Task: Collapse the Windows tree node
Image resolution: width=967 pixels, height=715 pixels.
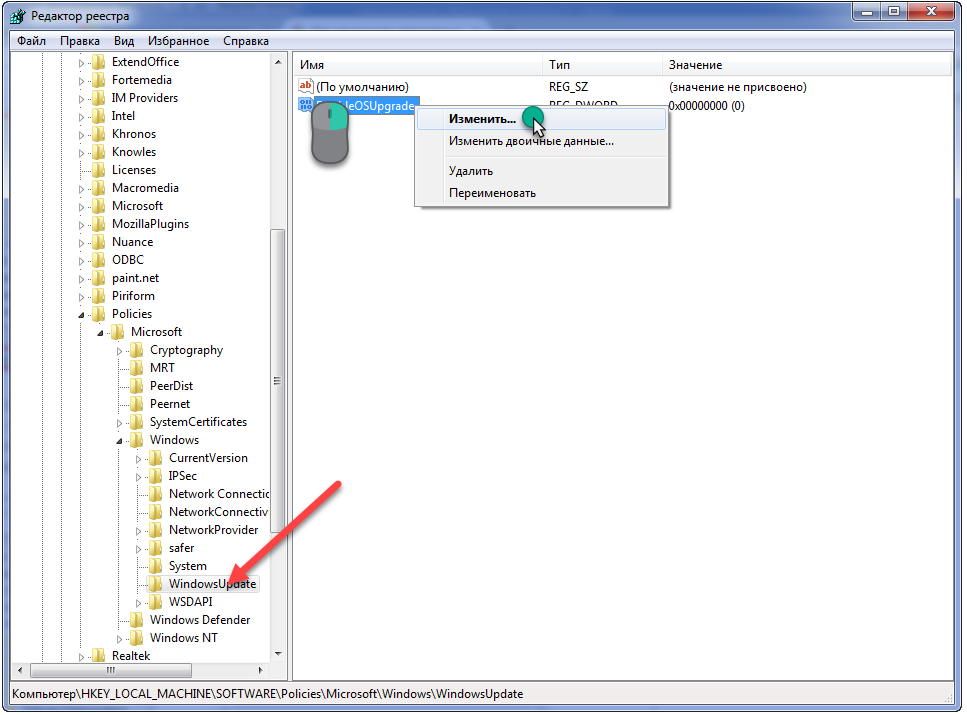Action: click(120, 440)
